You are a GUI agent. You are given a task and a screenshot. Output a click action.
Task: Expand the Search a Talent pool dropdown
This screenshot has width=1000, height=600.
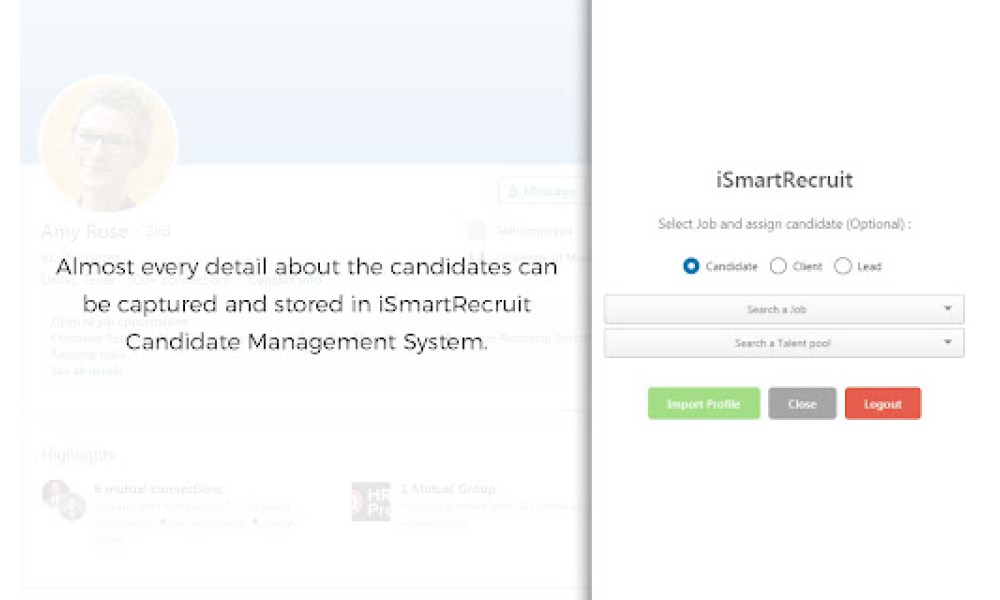[x=784, y=343]
